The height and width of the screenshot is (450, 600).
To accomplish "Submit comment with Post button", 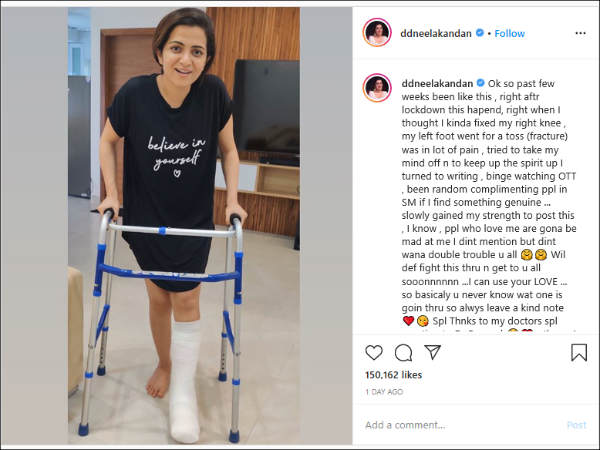I will tap(577, 425).
